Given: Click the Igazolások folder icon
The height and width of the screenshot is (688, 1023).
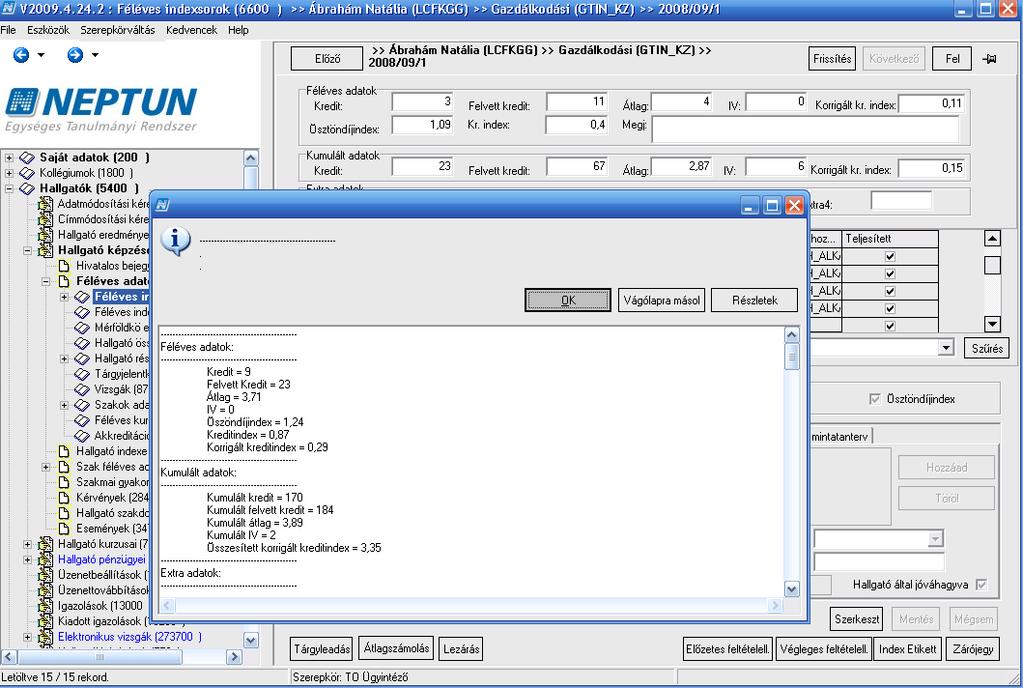Looking at the screenshot, I should coord(45,606).
